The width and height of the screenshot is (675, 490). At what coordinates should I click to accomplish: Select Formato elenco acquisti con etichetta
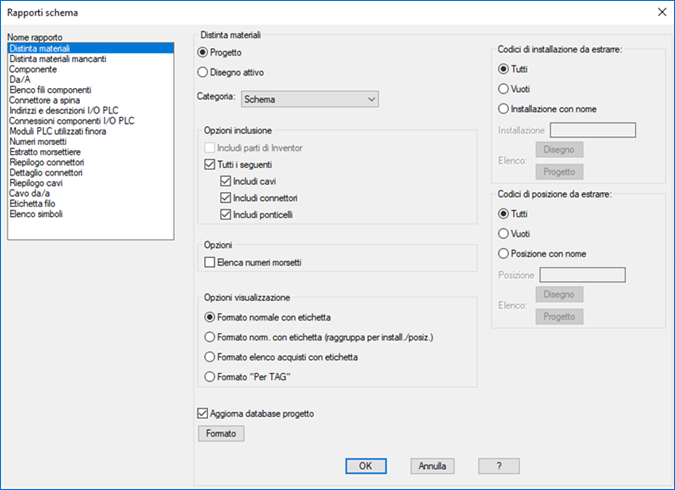(210, 357)
